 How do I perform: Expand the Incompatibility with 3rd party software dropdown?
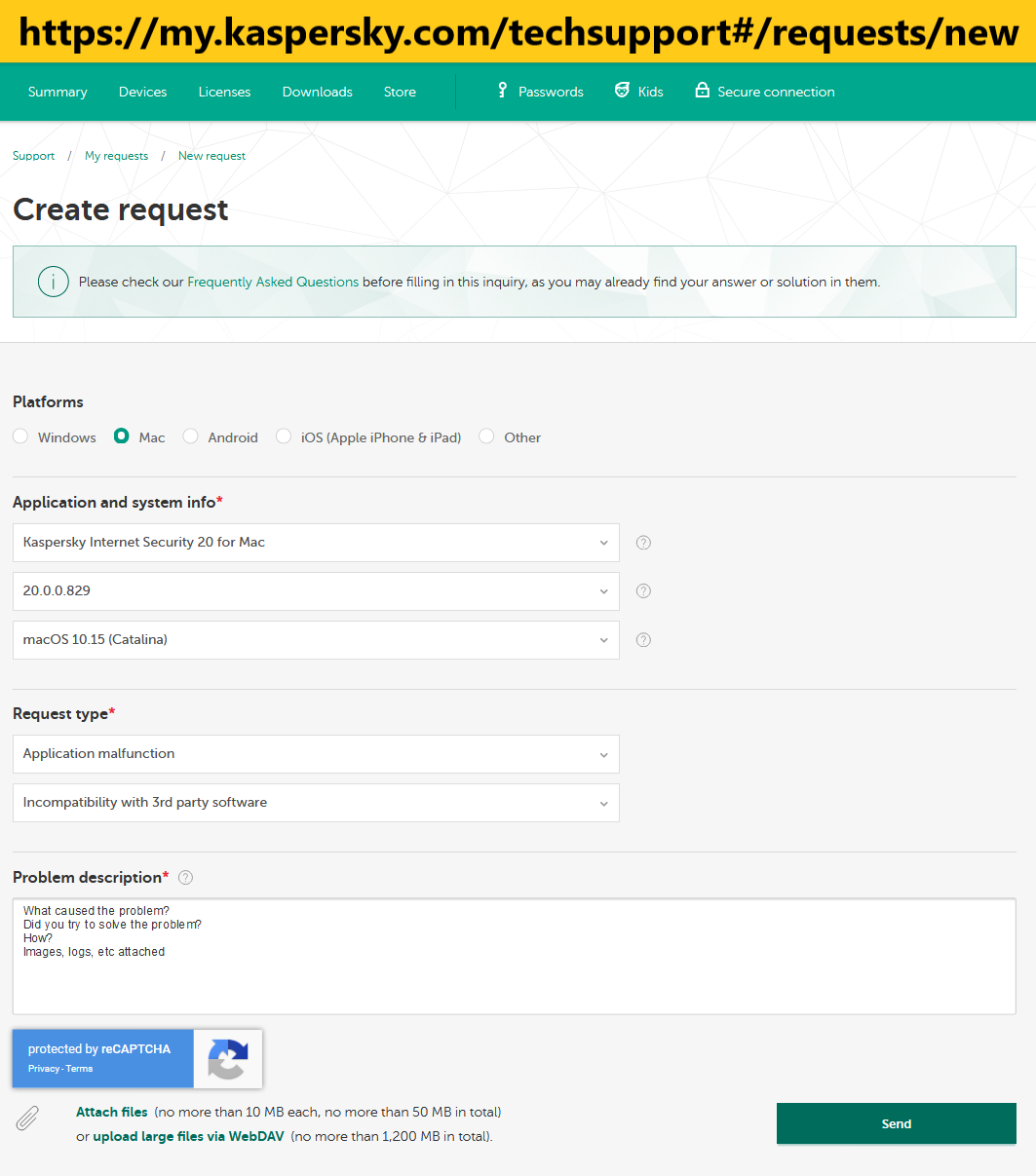pos(316,803)
